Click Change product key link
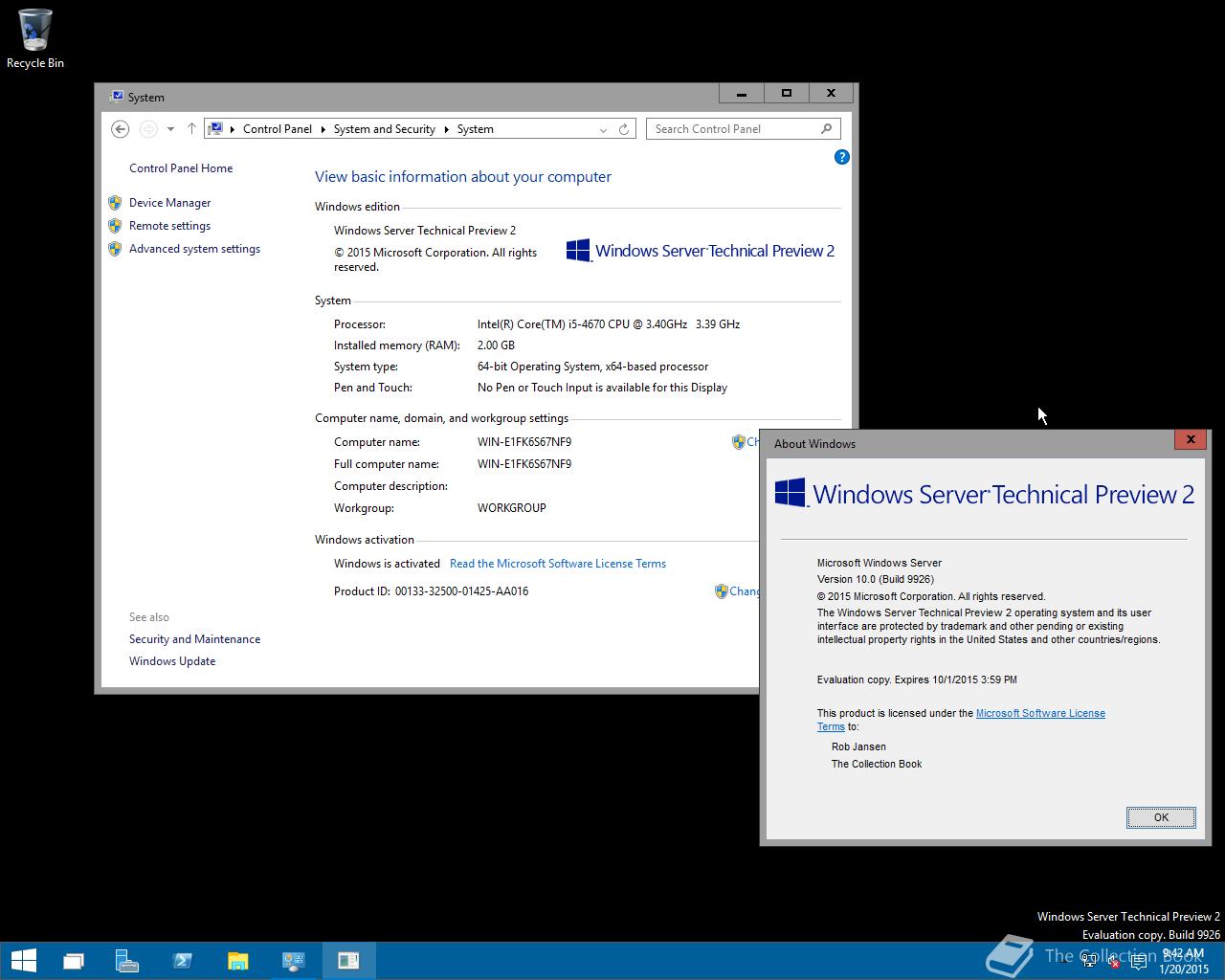 tap(744, 591)
